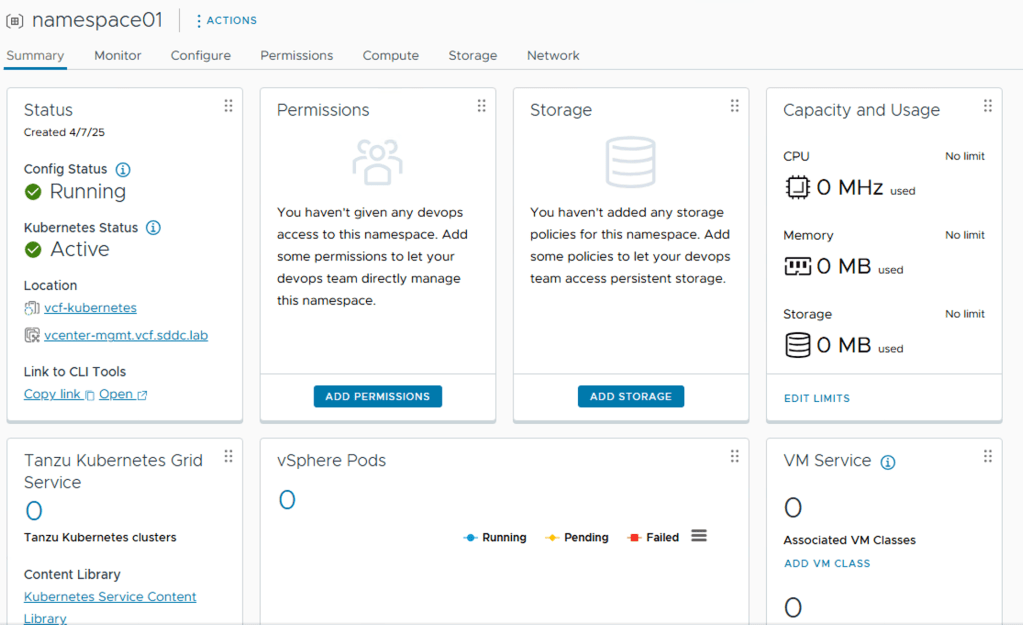This screenshot has height=625, width=1023.
Task: Copy the CLI Tools link
Action: coord(58,395)
